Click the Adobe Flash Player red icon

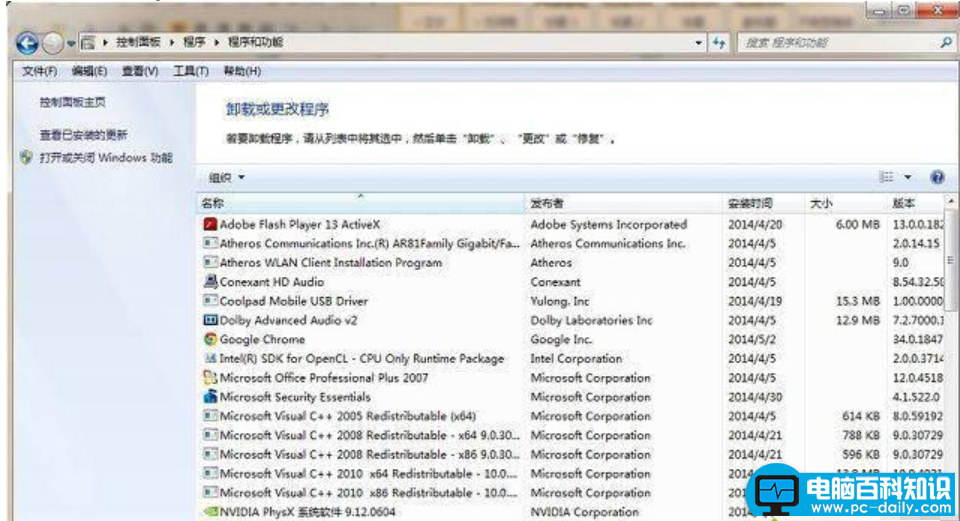point(210,224)
